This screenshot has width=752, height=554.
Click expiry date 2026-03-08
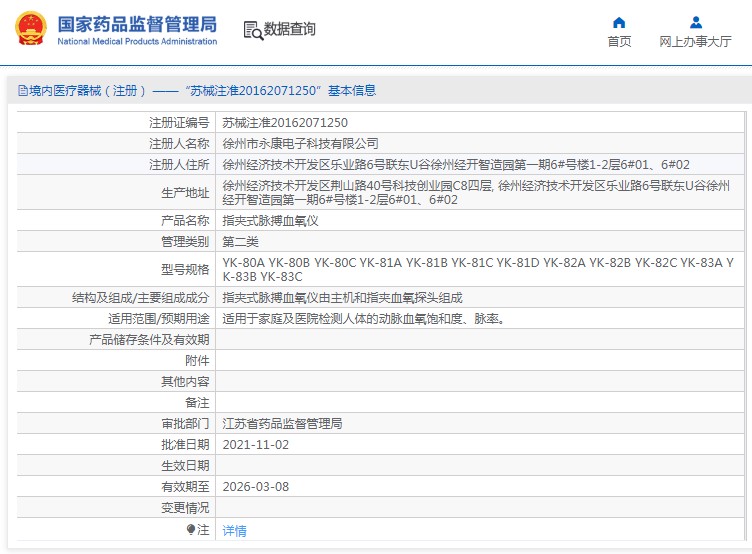click(x=256, y=487)
